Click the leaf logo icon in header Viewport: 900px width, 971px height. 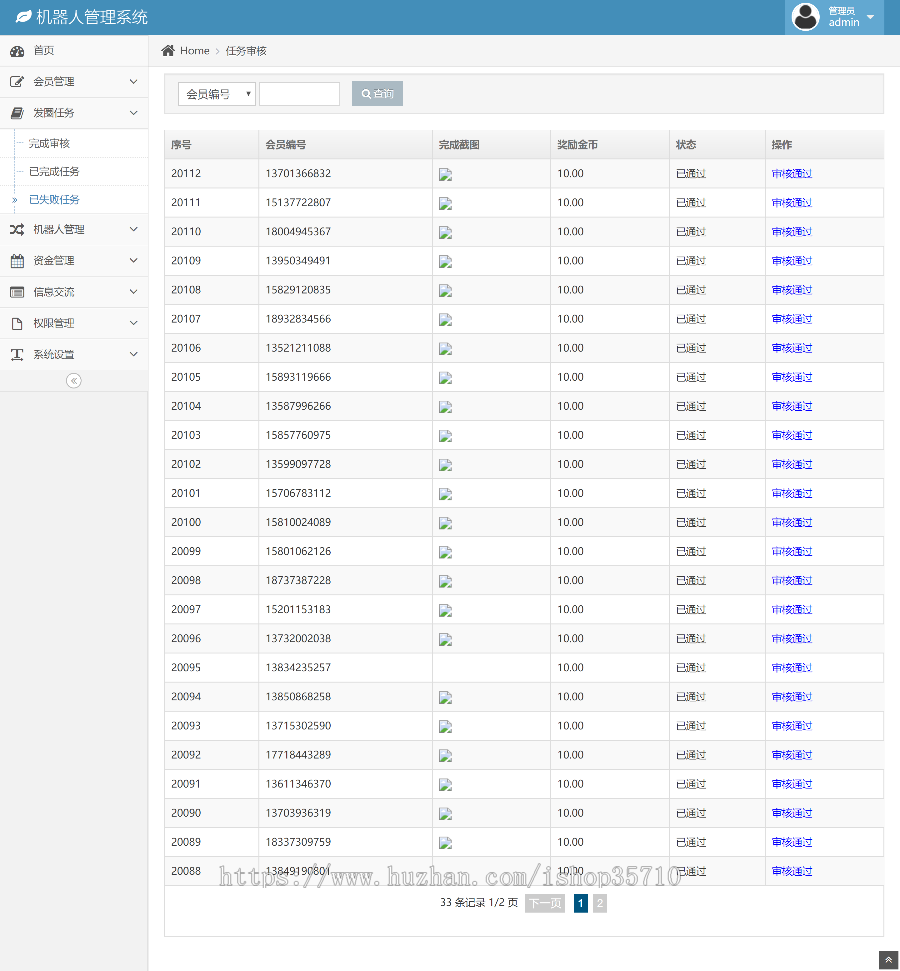click(24, 17)
